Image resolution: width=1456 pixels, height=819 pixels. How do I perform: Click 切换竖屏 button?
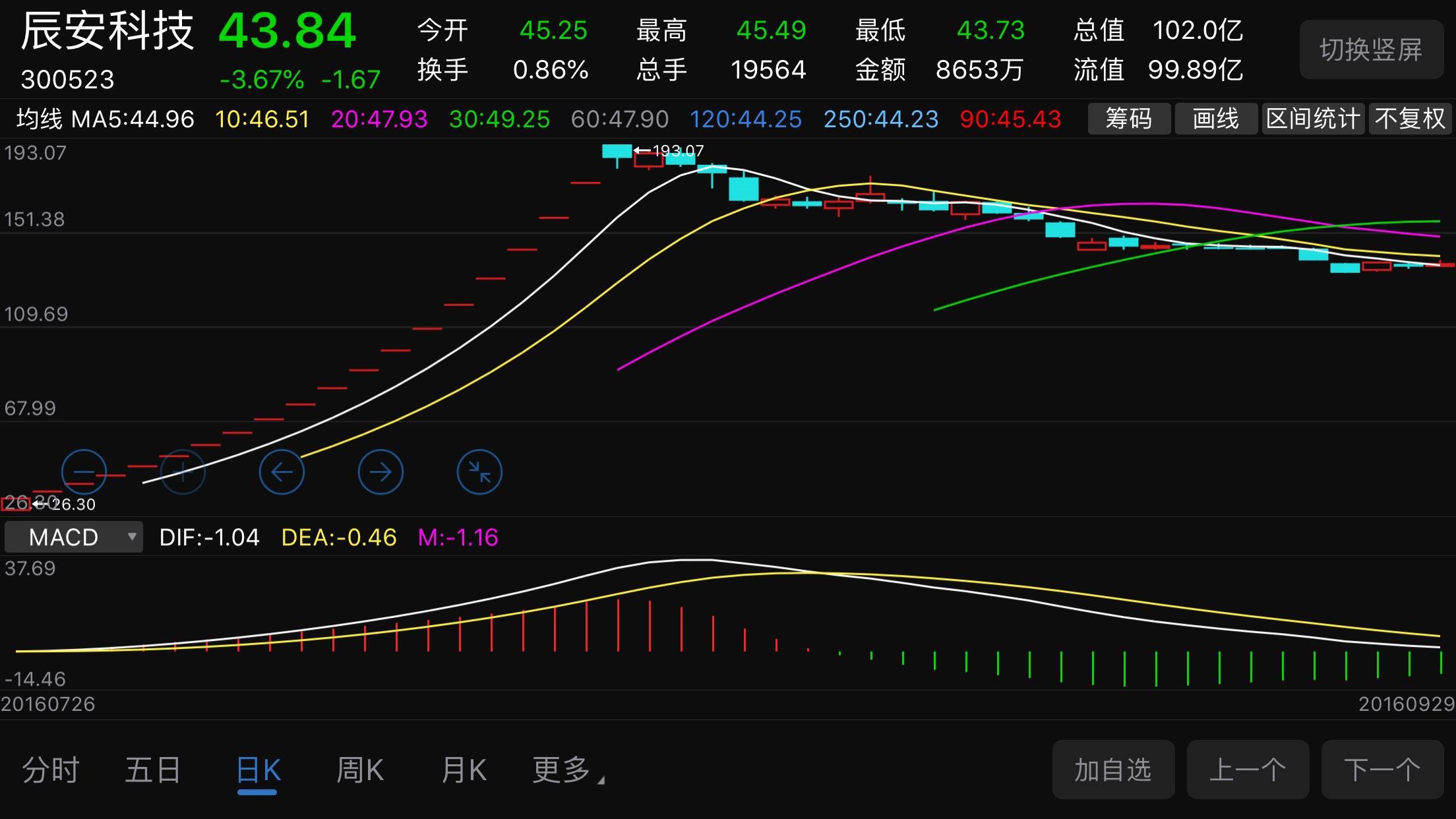1372,49
